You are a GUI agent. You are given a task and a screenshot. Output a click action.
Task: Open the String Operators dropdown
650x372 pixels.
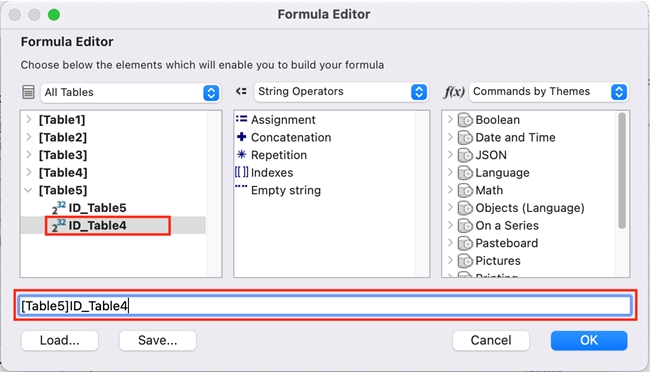(x=341, y=92)
